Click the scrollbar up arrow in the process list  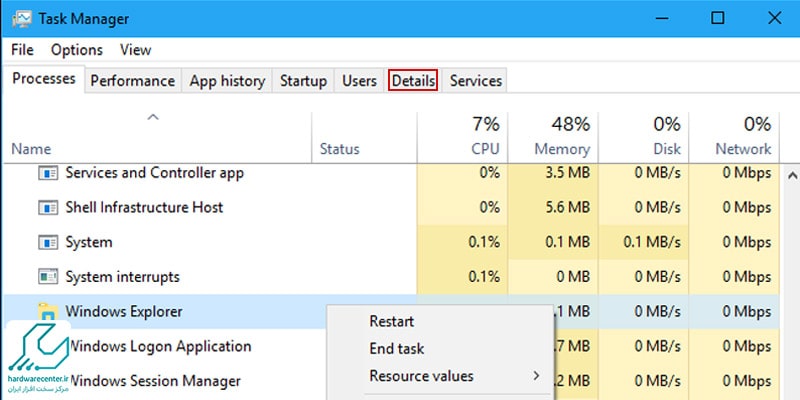pyautogui.click(x=792, y=176)
